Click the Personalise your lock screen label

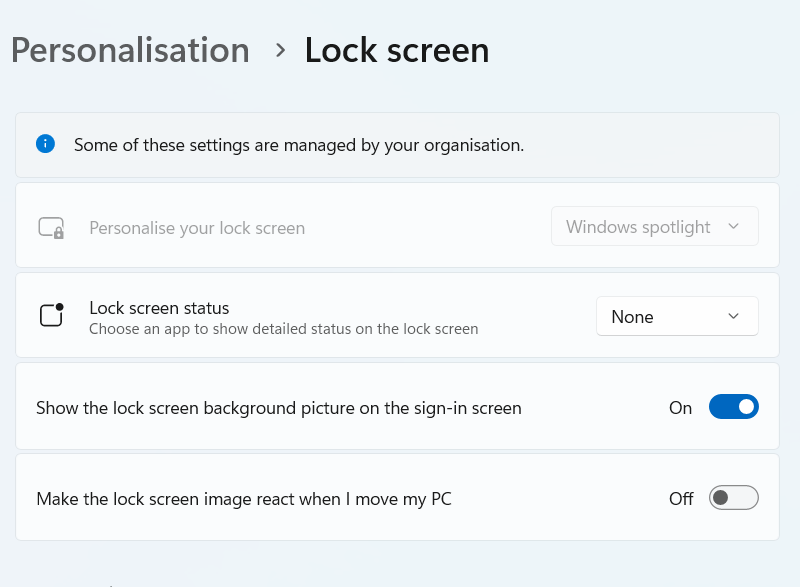click(x=197, y=228)
